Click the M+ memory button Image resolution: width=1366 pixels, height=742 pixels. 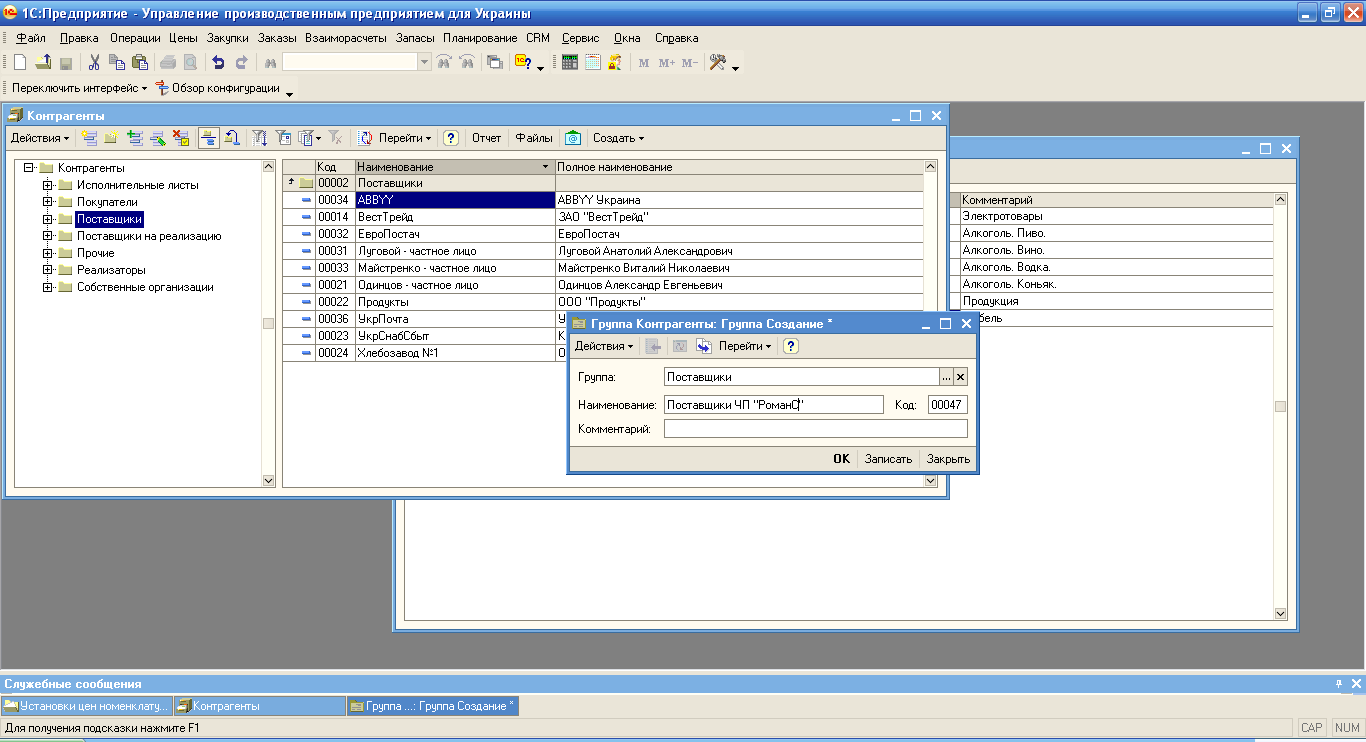667,63
